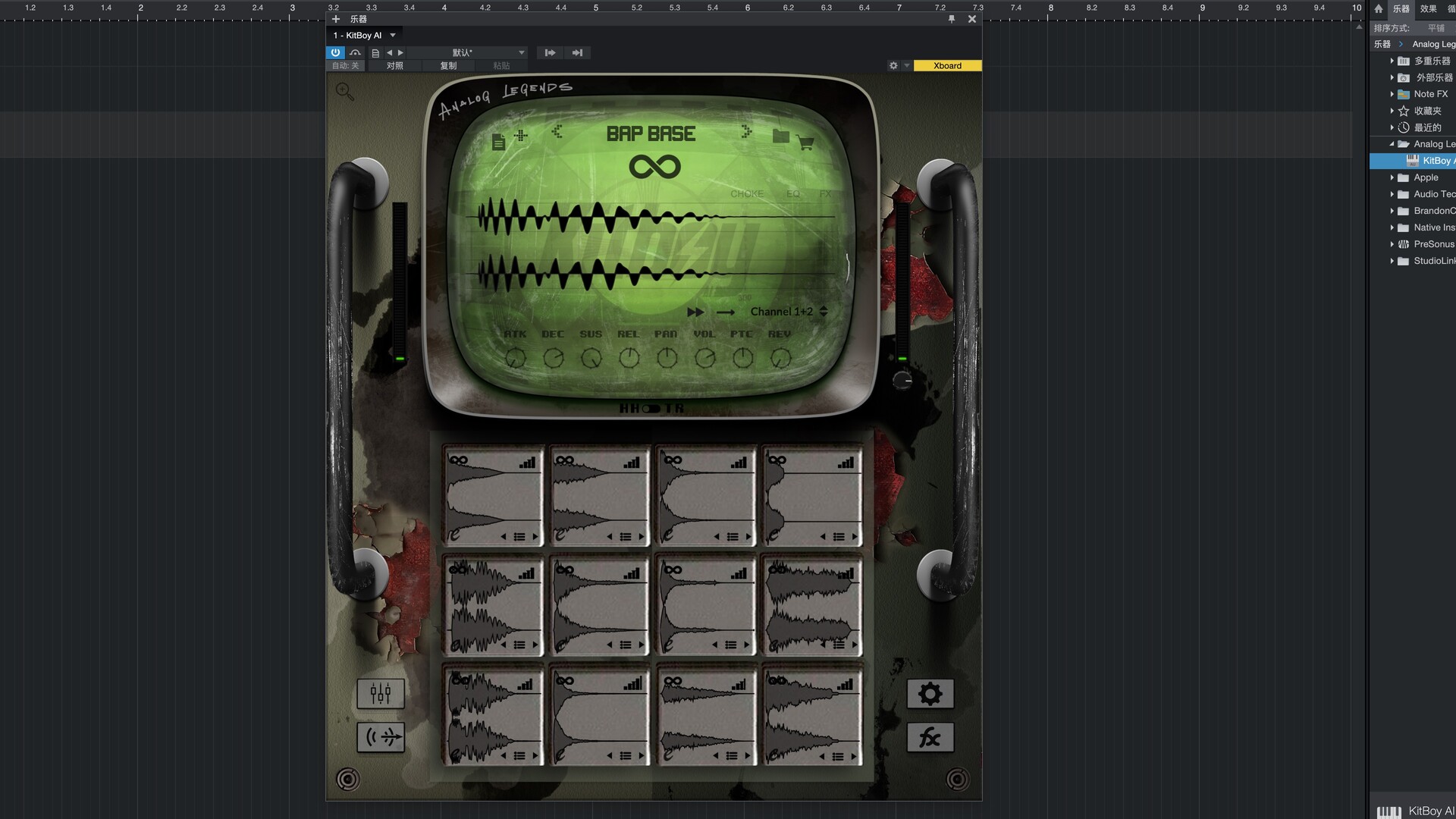Open the large gear settings button
This screenshot has height=819, width=1456.
(x=930, y=693)
